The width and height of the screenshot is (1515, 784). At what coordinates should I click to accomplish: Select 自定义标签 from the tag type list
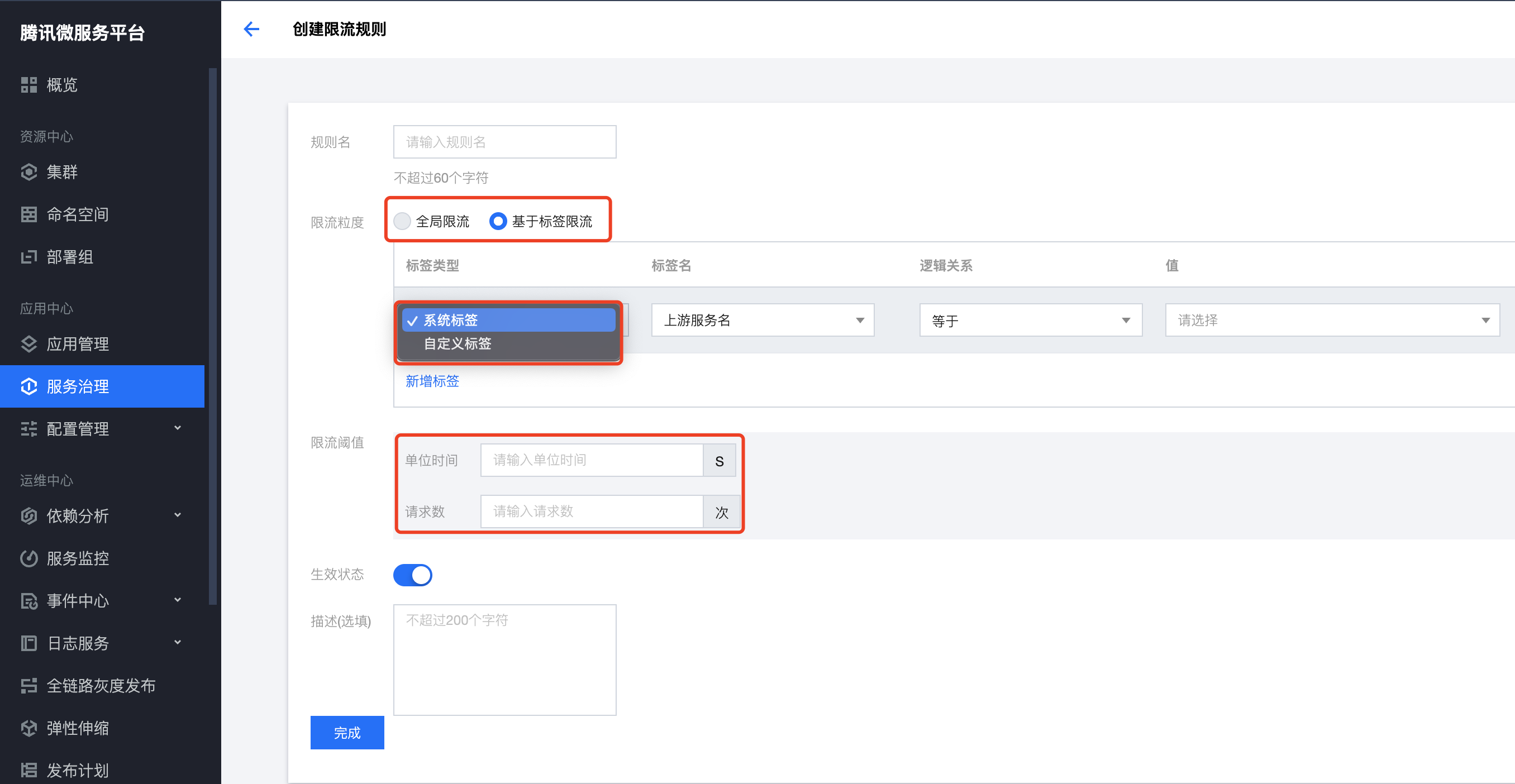[x=457, y=345]
